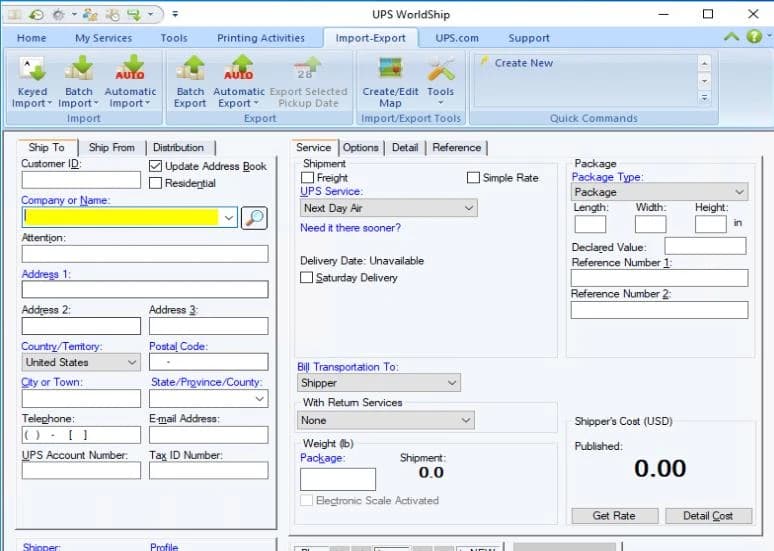
Task: Open the Home ribbon tab
Action: click(32, 38)
